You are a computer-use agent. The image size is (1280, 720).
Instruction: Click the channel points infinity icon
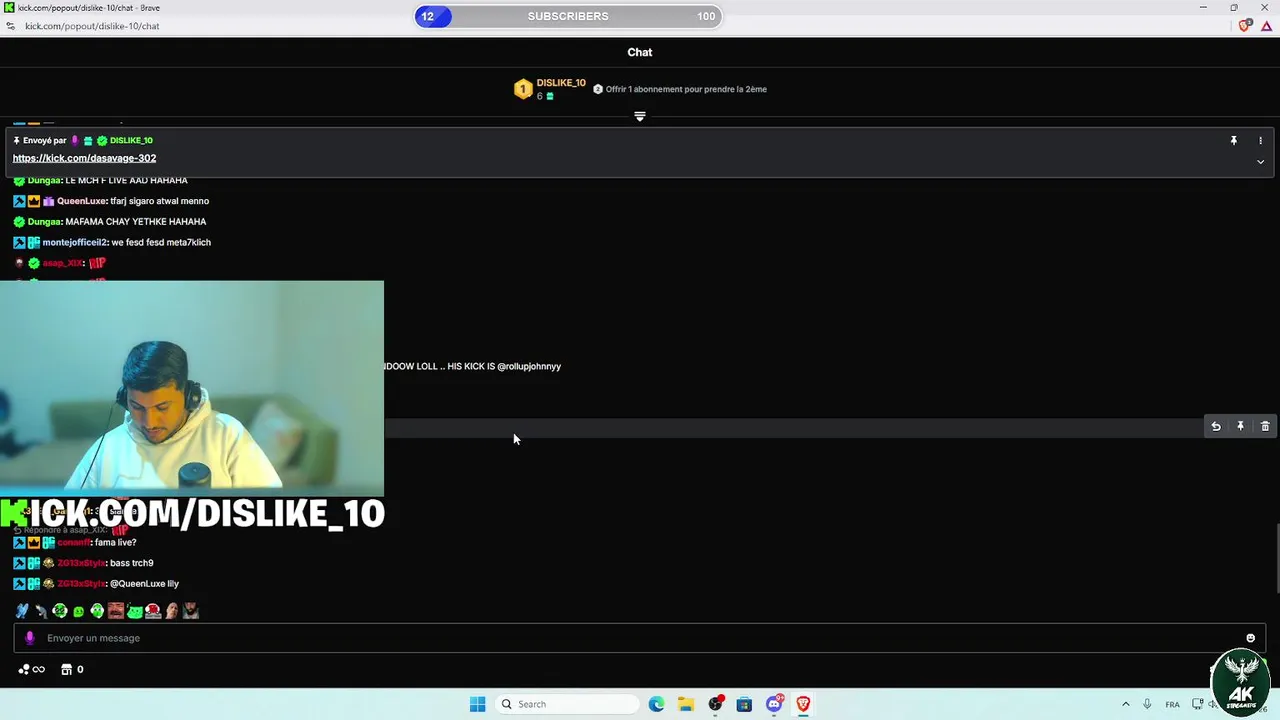click(x=32, y=670)
